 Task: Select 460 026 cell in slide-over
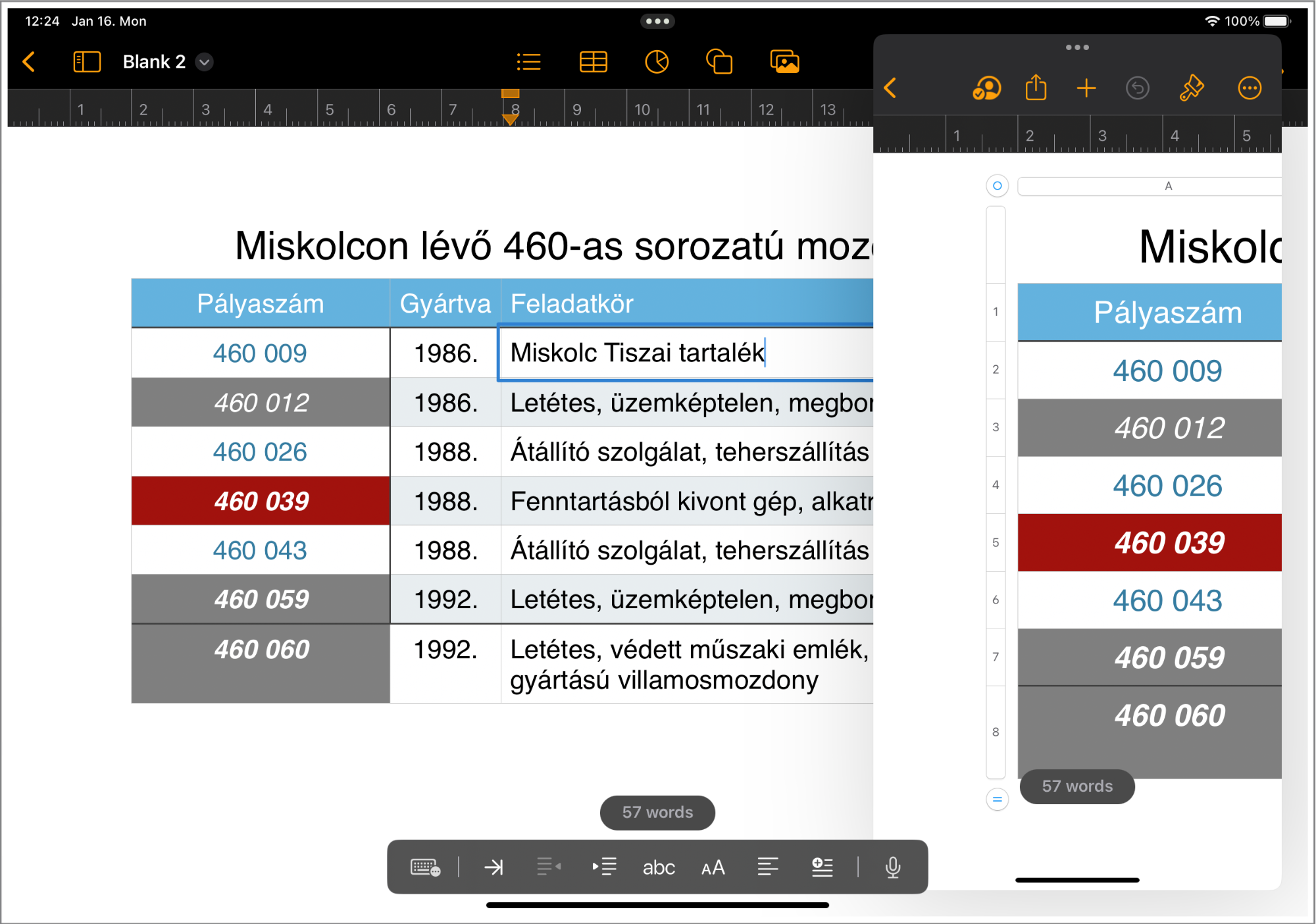click(1150, 486)
